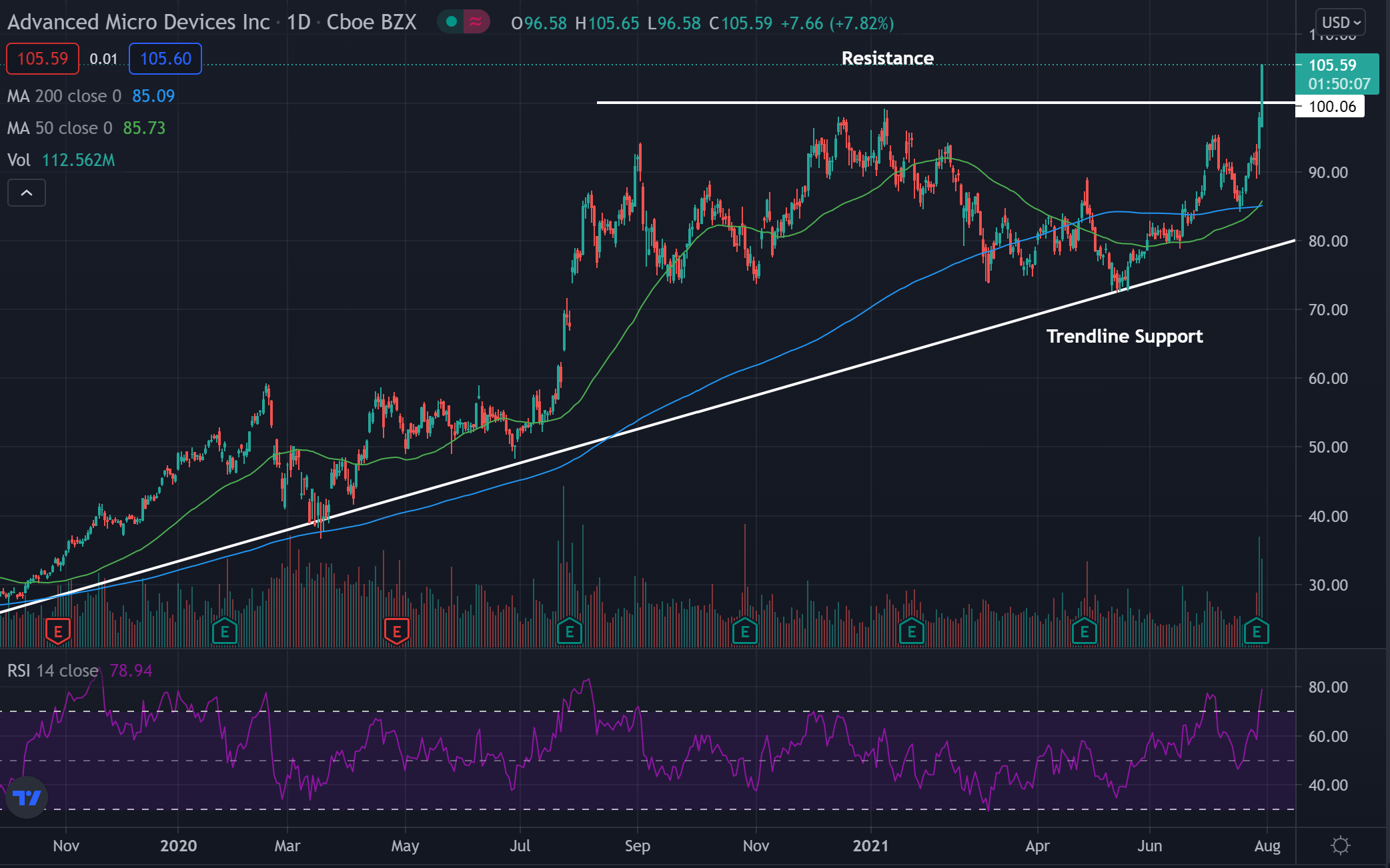The image size is (1390, 868).
Task: Click the Sep label on the time axis
Action: tap(637, 845)
